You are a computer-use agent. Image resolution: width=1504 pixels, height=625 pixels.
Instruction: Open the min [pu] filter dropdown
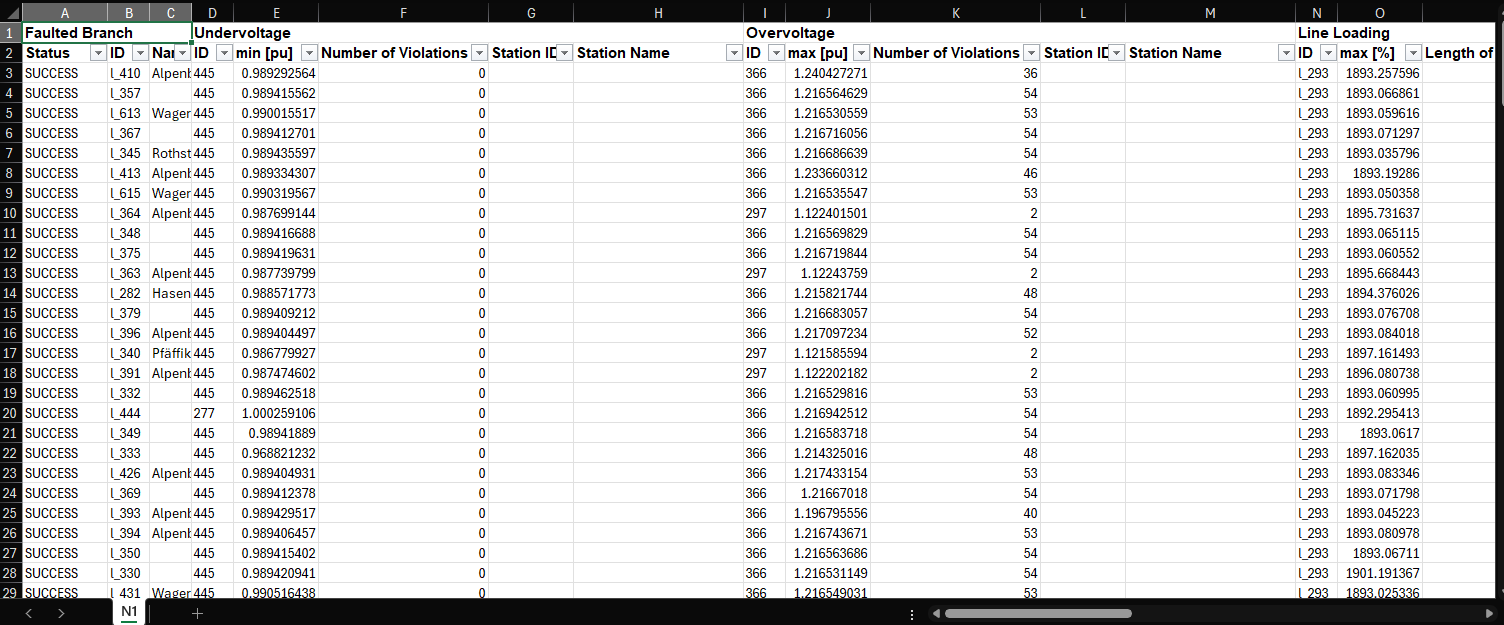309,53
